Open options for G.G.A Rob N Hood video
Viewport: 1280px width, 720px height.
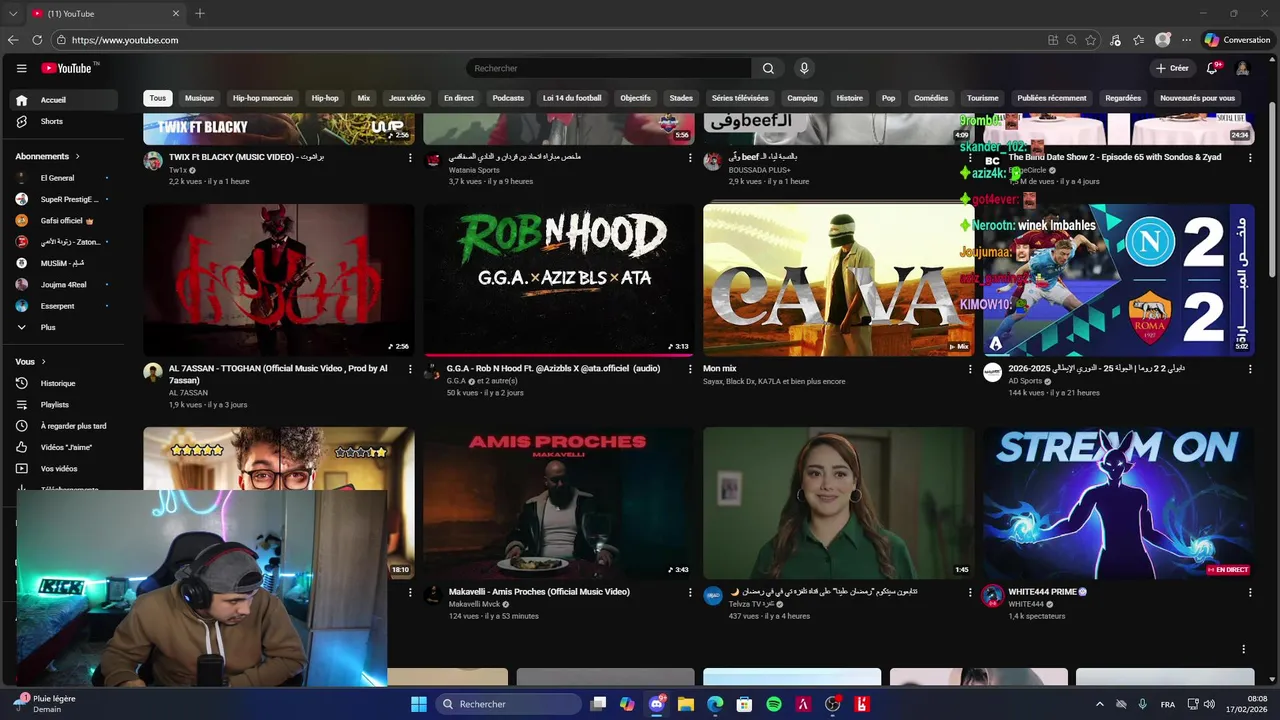tap(690, 369)
